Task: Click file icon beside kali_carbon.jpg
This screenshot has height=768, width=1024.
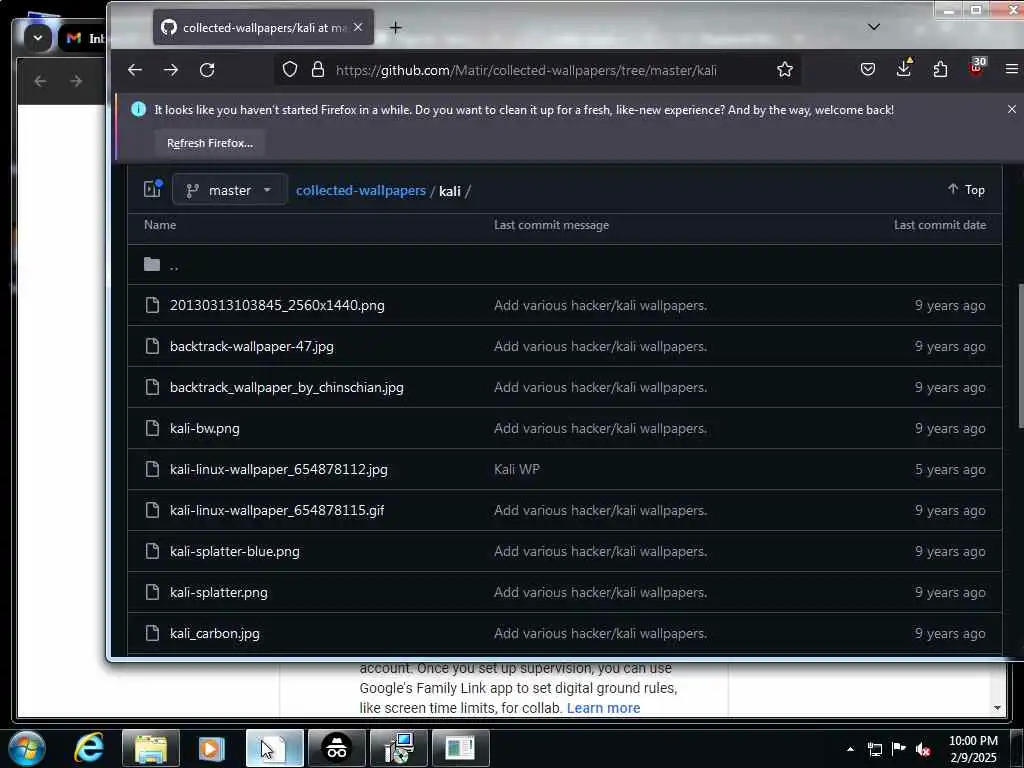Action: point(152,633)
